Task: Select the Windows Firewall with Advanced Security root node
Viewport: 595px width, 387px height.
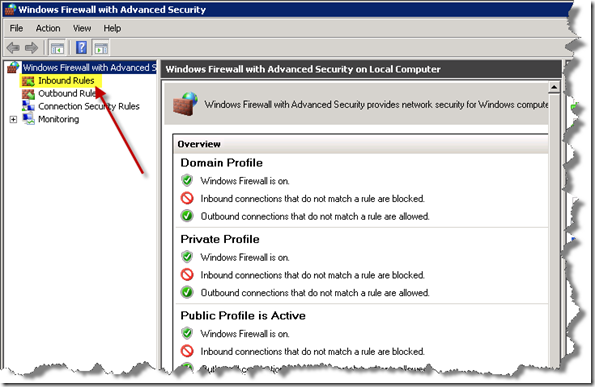Action: tap(89, 68)
